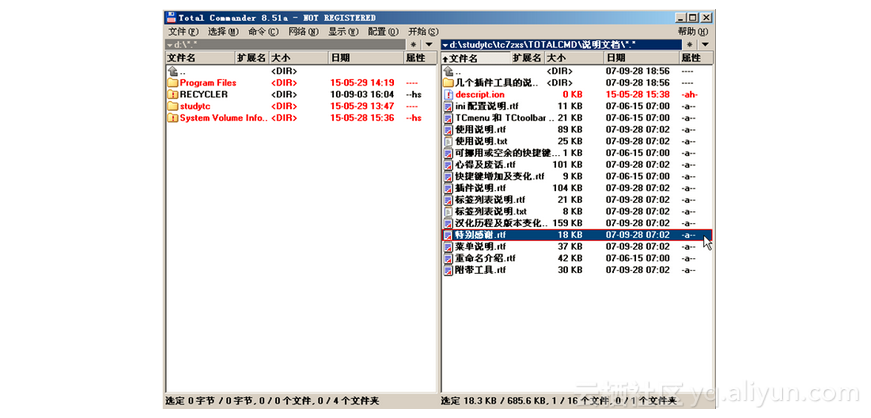871x418 pixels.
Task: Click the file icon of ini 配置说明.rtf
Action: coord(448,106)
